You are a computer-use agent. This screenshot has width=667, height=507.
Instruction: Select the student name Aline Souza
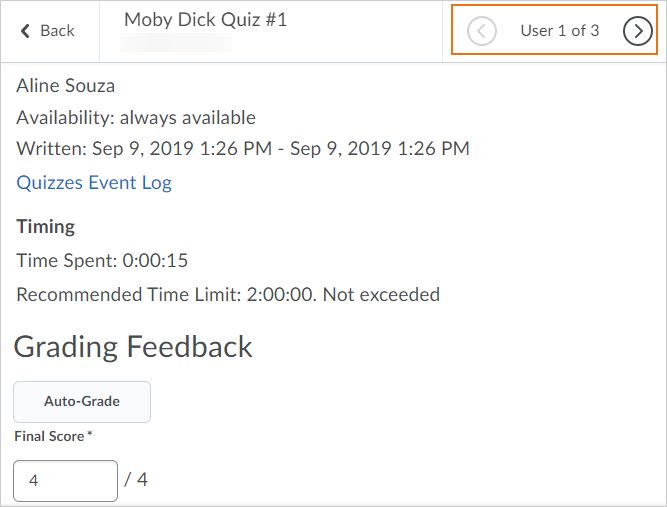point(65,86)
